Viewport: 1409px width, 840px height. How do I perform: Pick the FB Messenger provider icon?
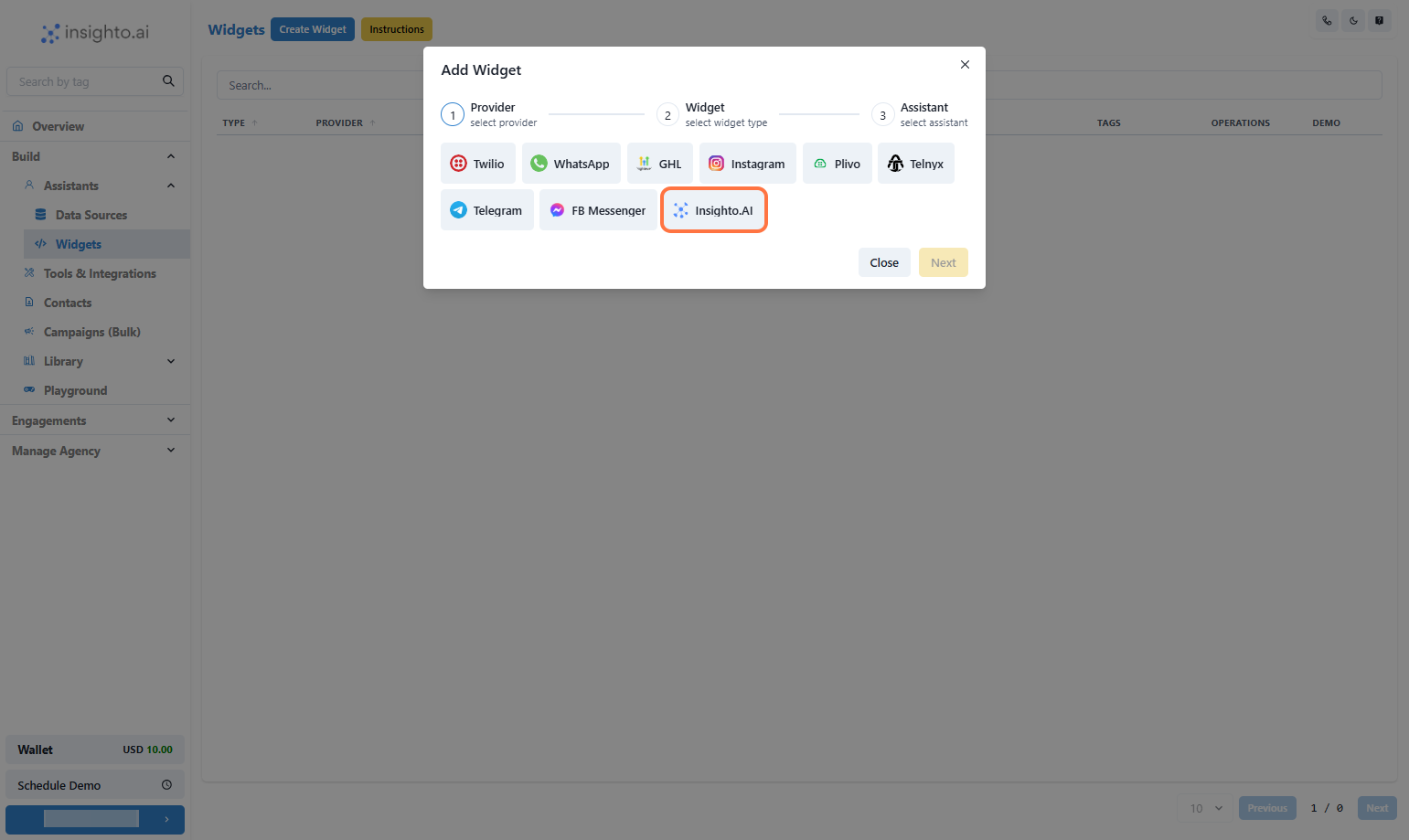pyautogui.click(x=558, y=210)
